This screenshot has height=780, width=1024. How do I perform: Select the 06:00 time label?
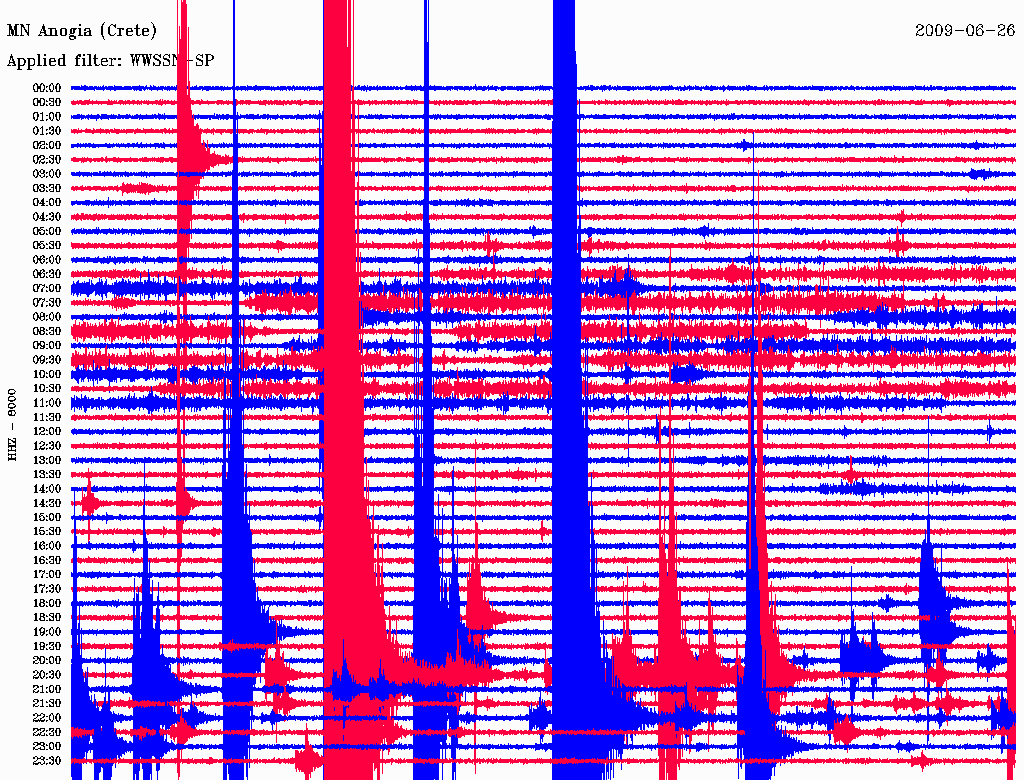pyautogui.click(x=47, y=259)
